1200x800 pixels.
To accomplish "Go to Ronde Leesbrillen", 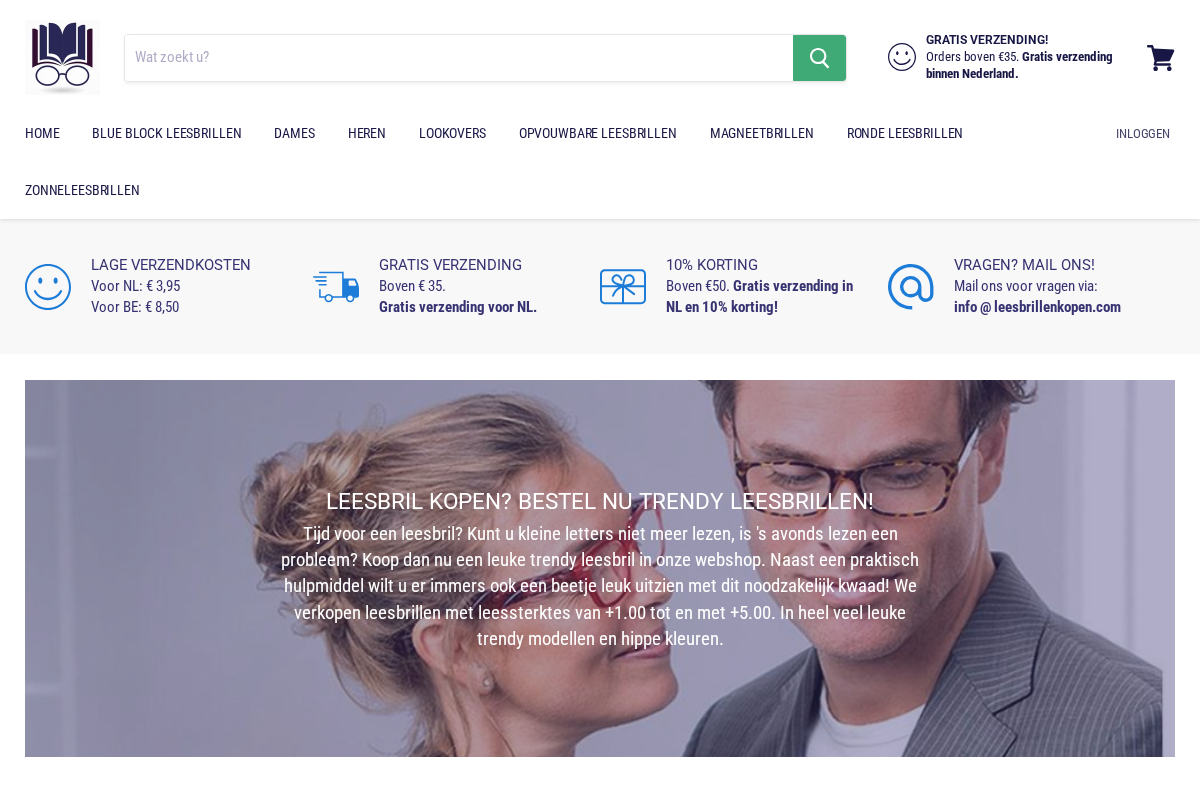I will pyautogui.click(x=905, y=133).
